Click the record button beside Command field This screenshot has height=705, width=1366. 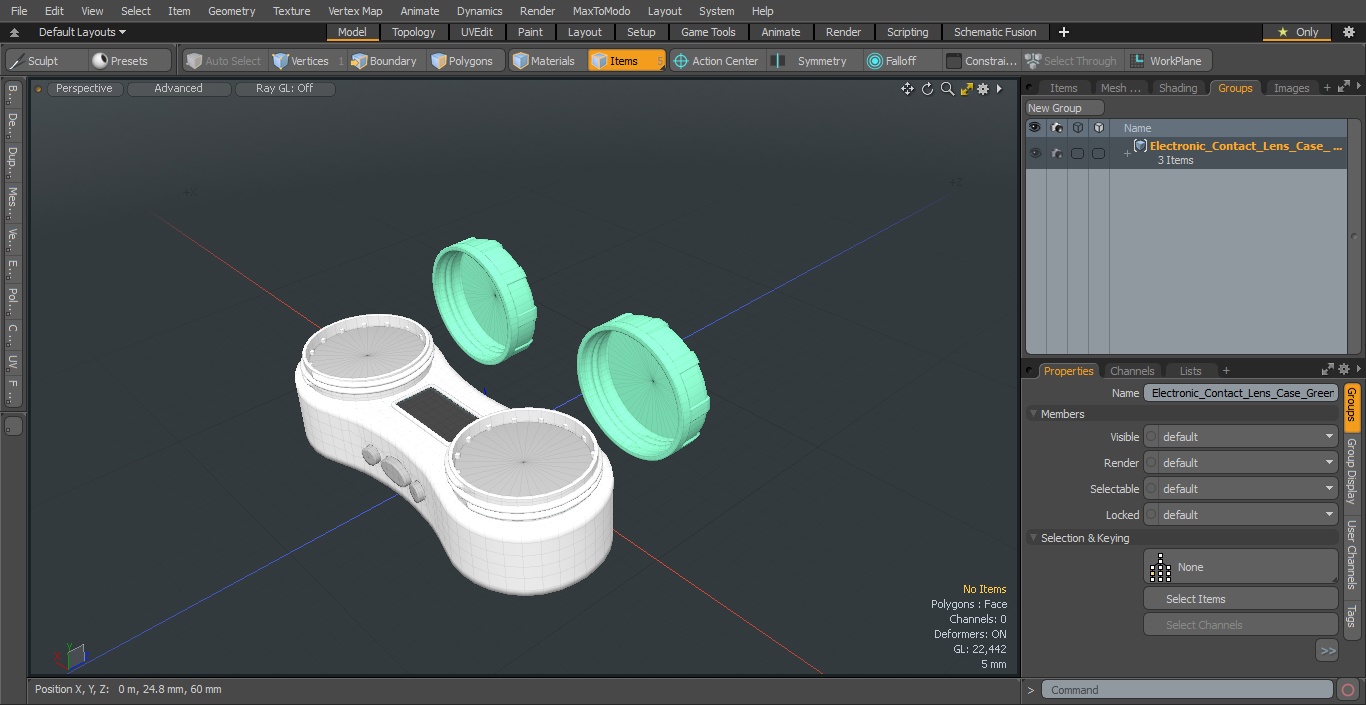click(1347, 690)
